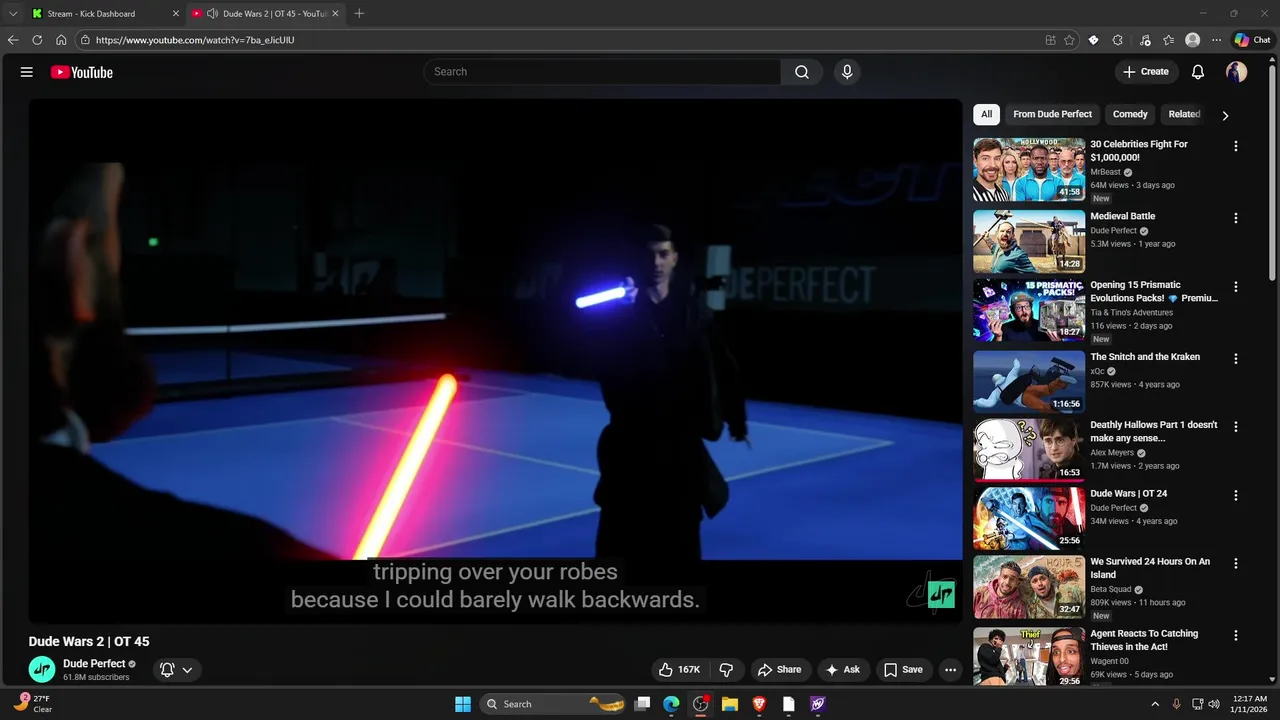Viewport: 1280px width, 720px height.
Task: Open the YouTube account avatar menu
Action: [1237, 72]
